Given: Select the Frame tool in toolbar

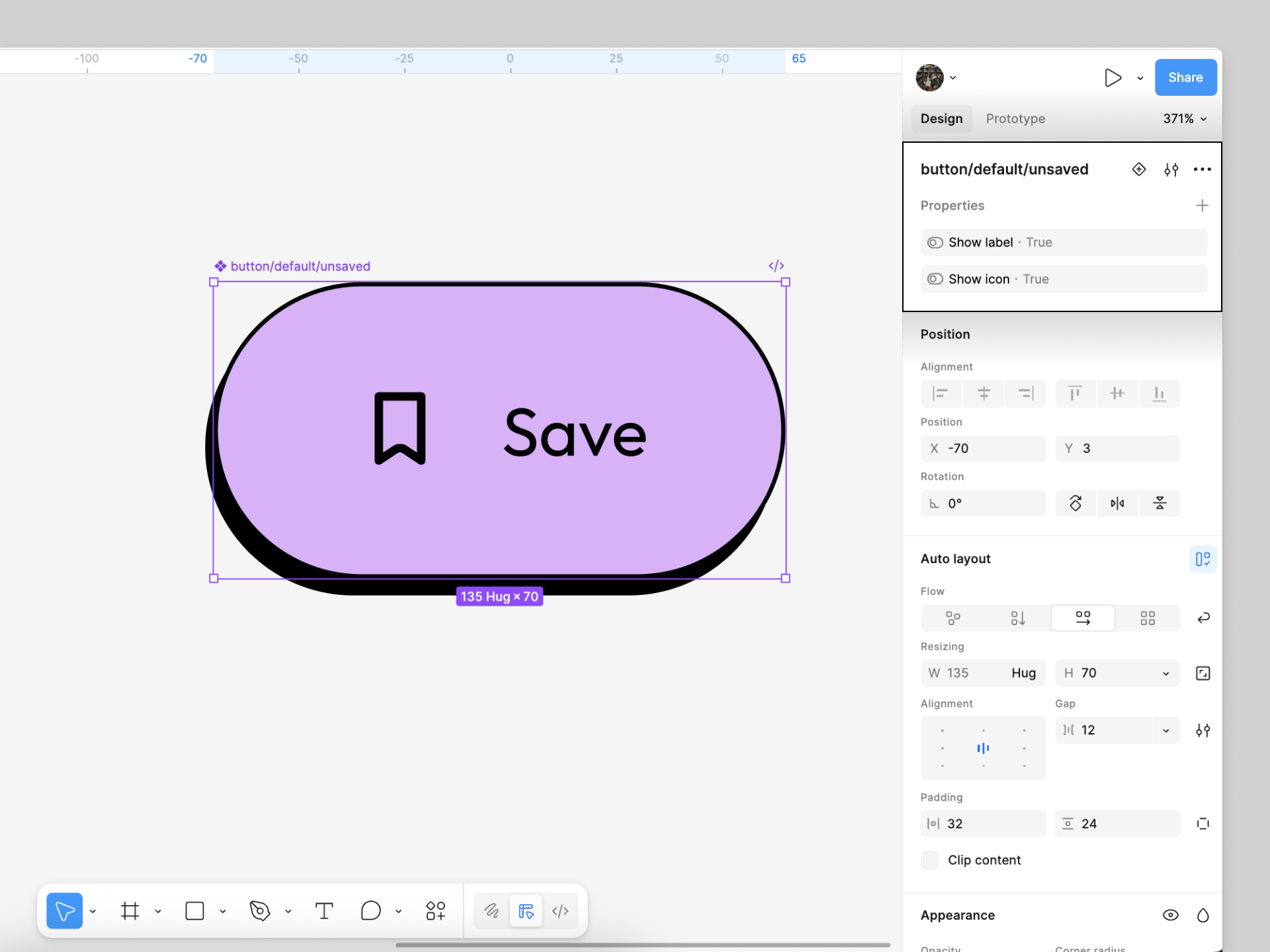Looking at the screenshot, I should (x=130, y=911).
